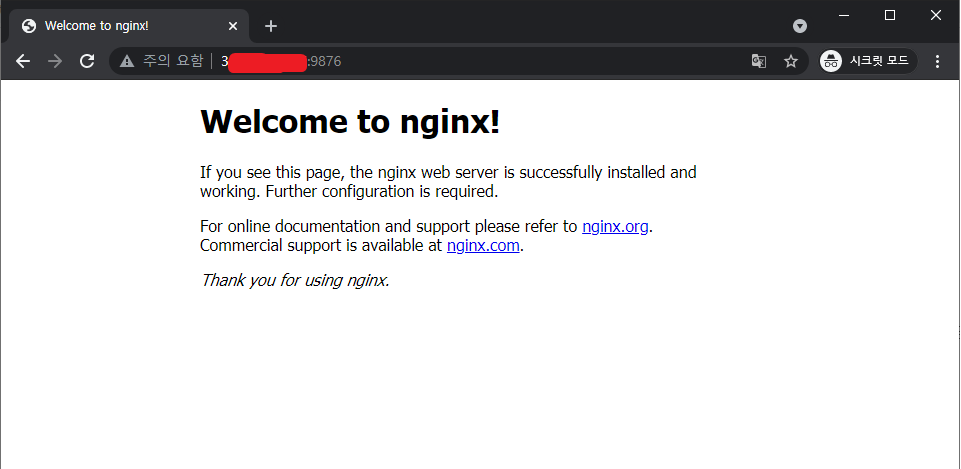This screenshot has width=961, height=469.
Task: Open the tab search dropdown arrow
Action: 800,26
